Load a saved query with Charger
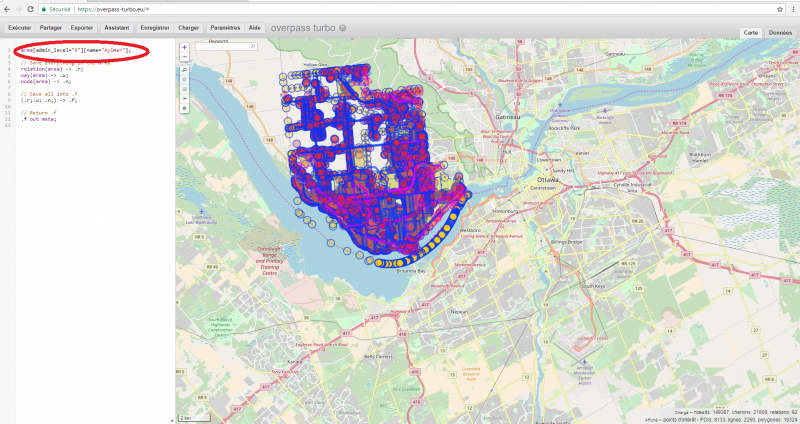 tap(188, 28)
